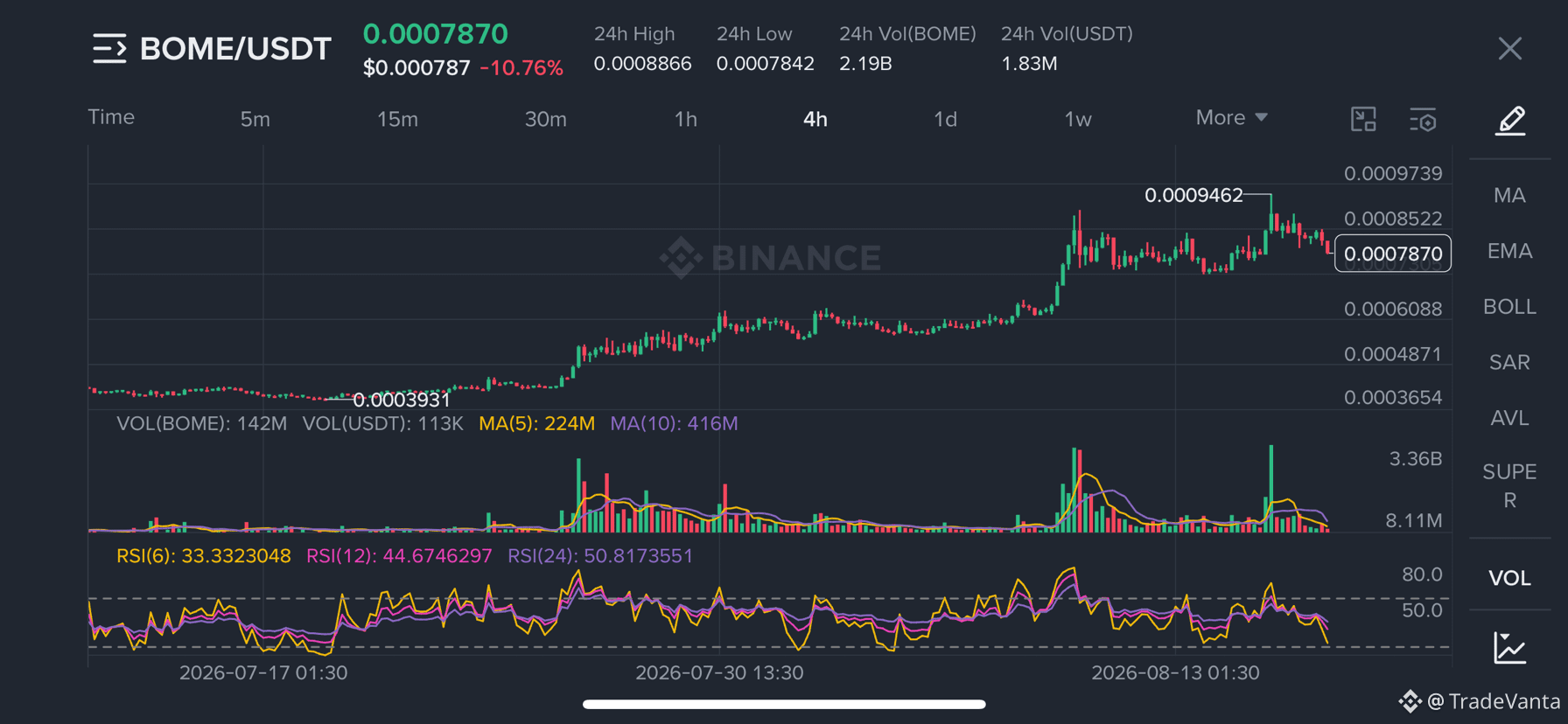Open the drawing tools pencil icon
Screen dimensions: 1568x724
pyautogui.click(x=1509, y=120)
